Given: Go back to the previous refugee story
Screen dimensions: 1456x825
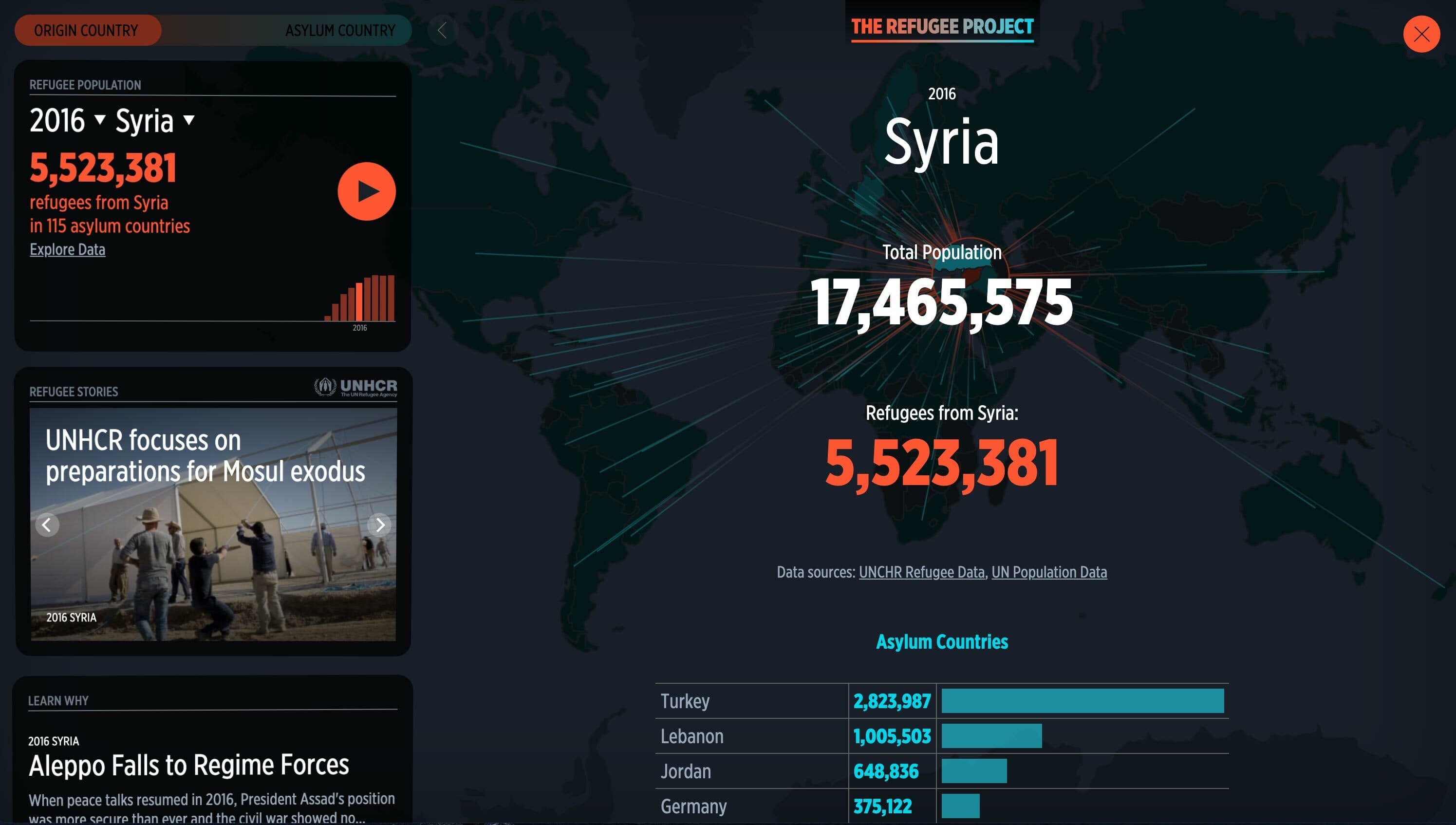Looking at the screenshot, I should coord(47,525).
